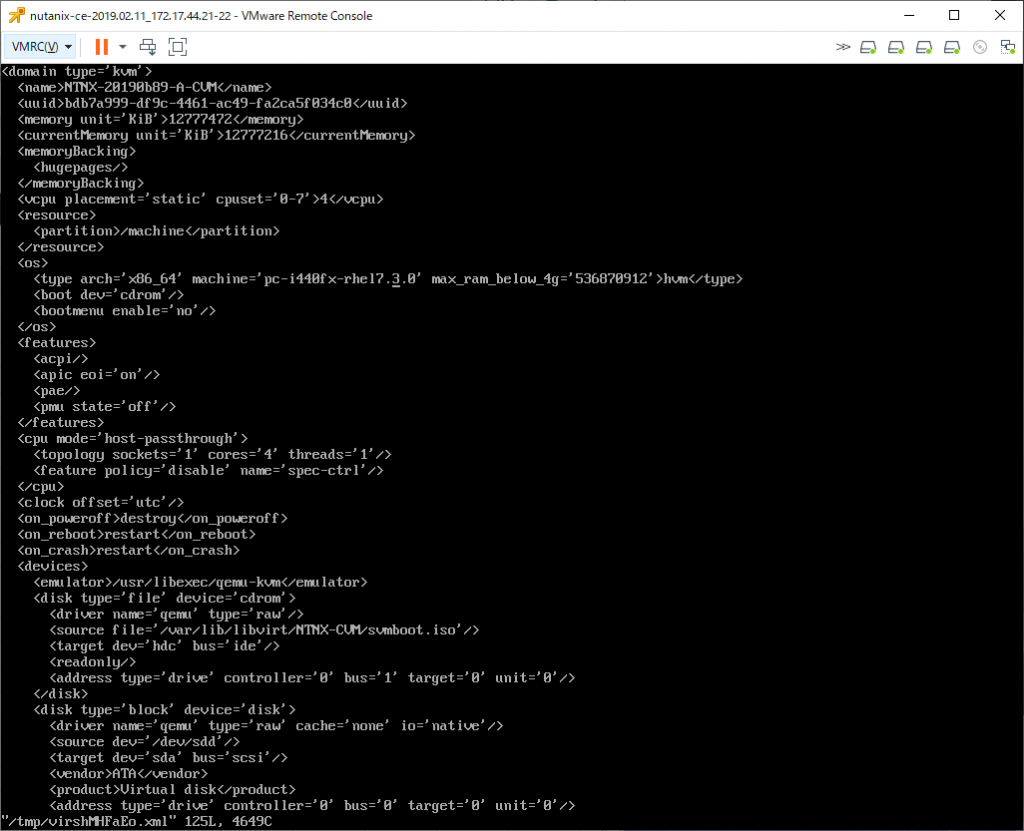Click the hard disk icon beside the CD icon
Viewport: 1024px width, 831px height.
click(x=952, y=47)
